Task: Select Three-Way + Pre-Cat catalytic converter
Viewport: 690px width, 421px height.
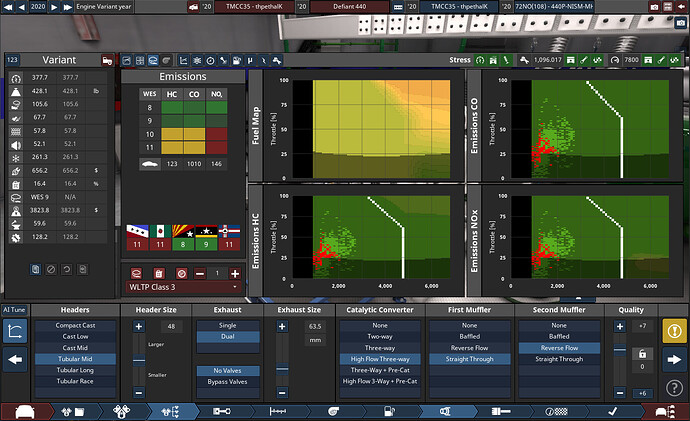Action: (x=380, y=369)
